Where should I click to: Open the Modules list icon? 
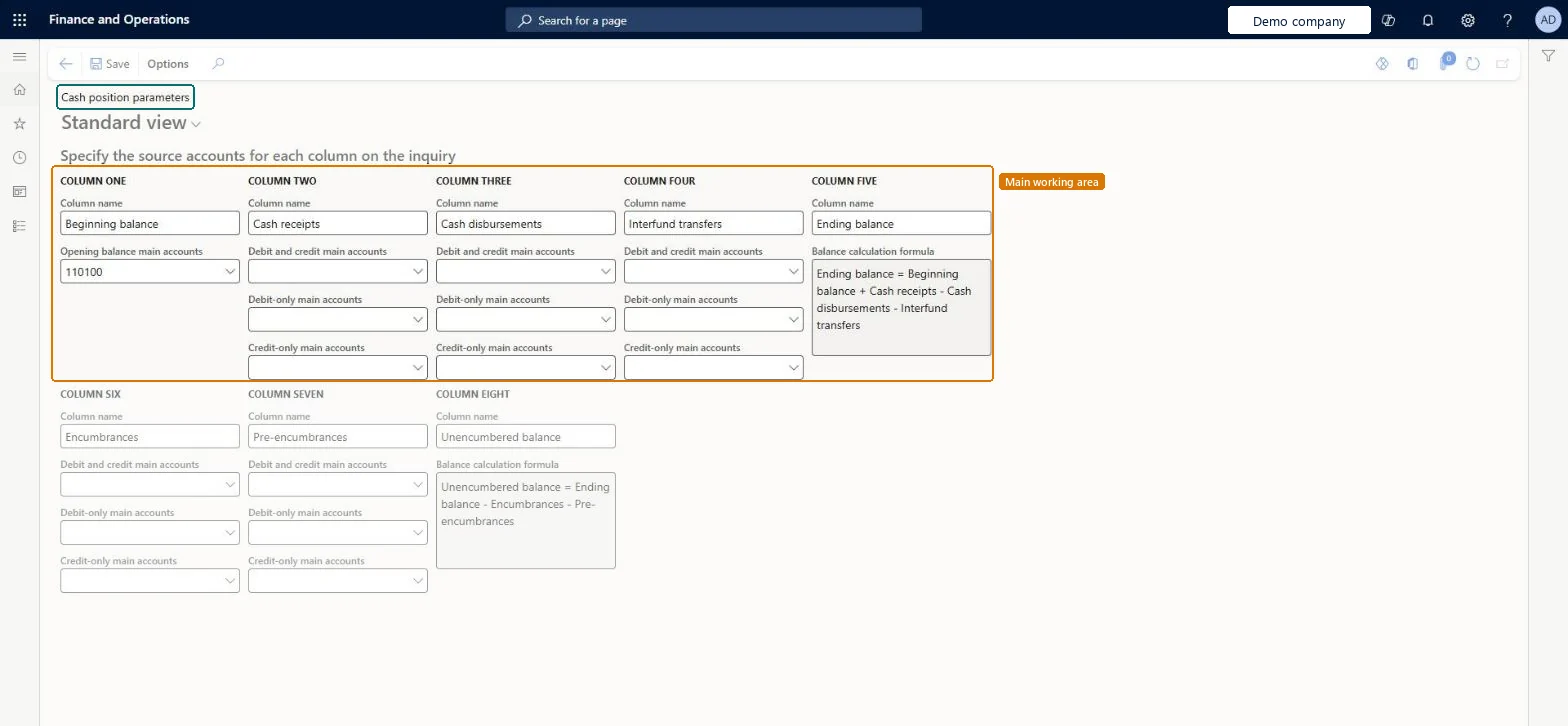(x=19, y=226)
